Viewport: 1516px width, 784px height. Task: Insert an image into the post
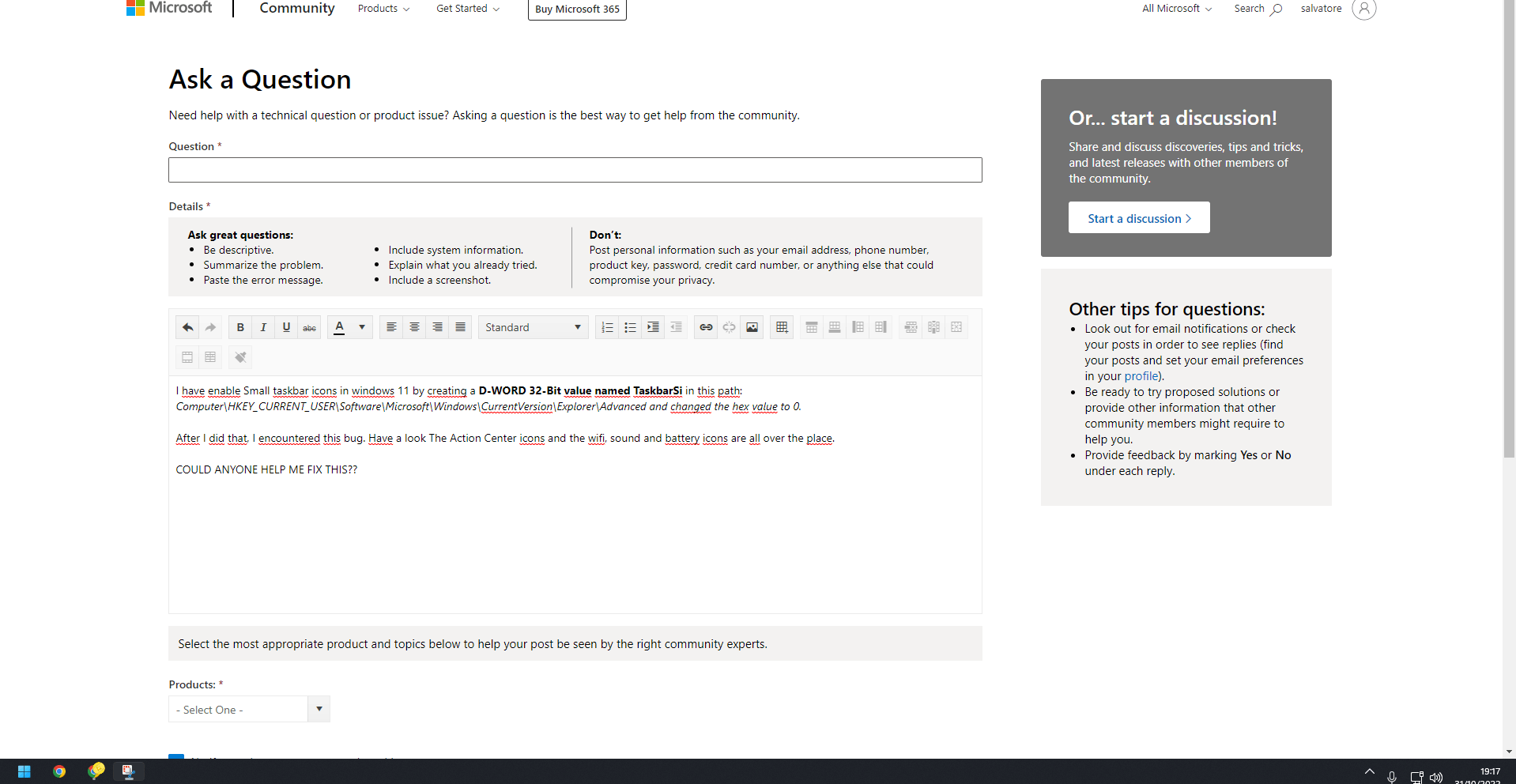click(752, 327)
